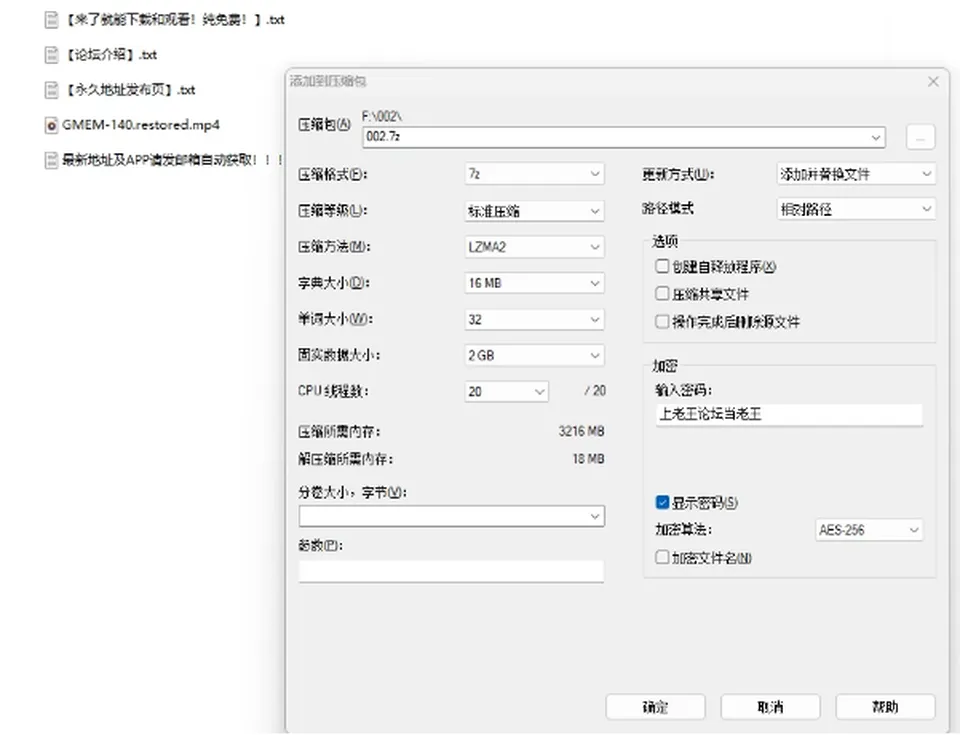Expand the 固实数据大小 2 GB dropdown
This screenshot has height=735, width=960.
coord(534,355)
